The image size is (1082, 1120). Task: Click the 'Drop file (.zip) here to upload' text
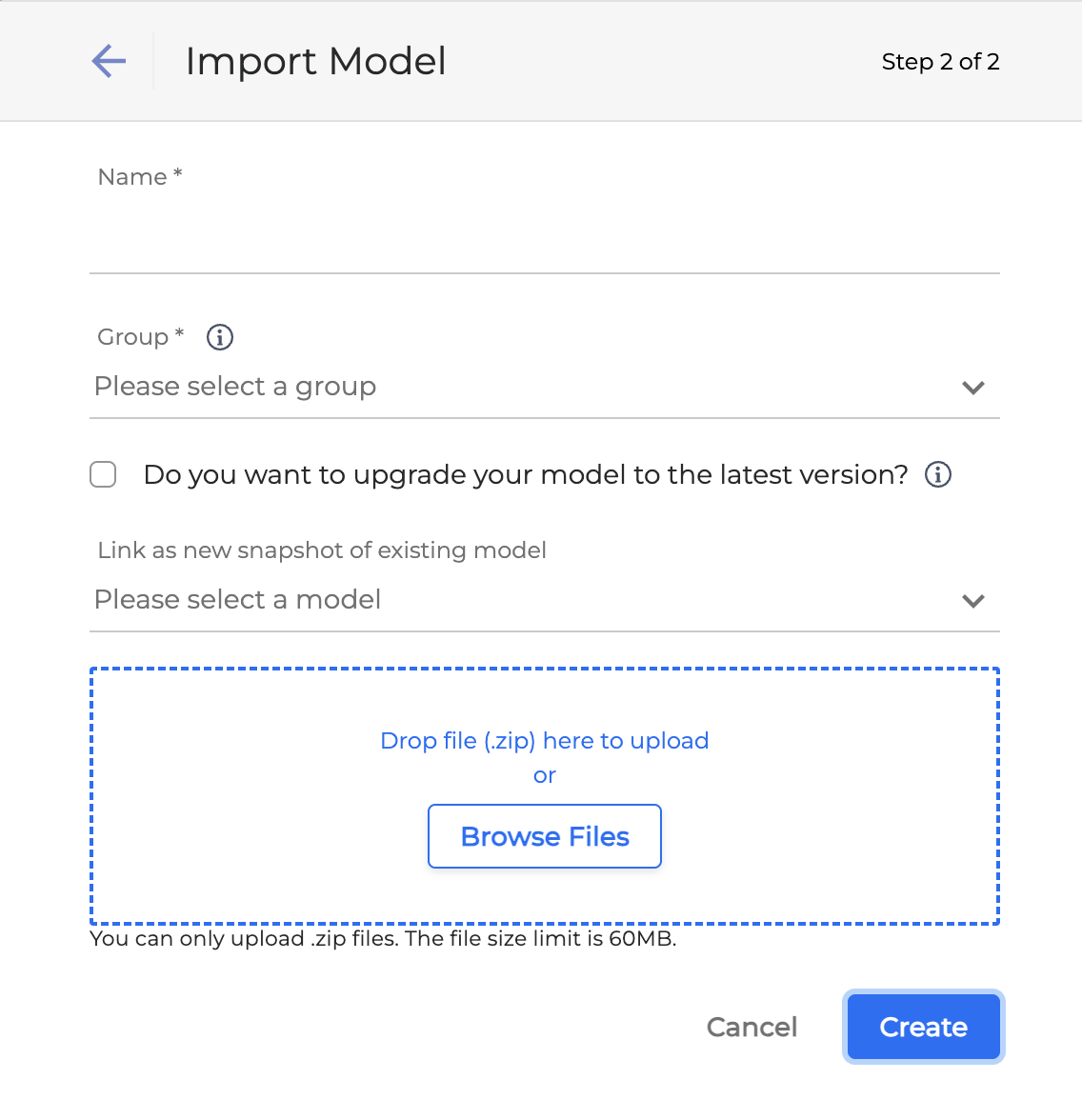545,741
